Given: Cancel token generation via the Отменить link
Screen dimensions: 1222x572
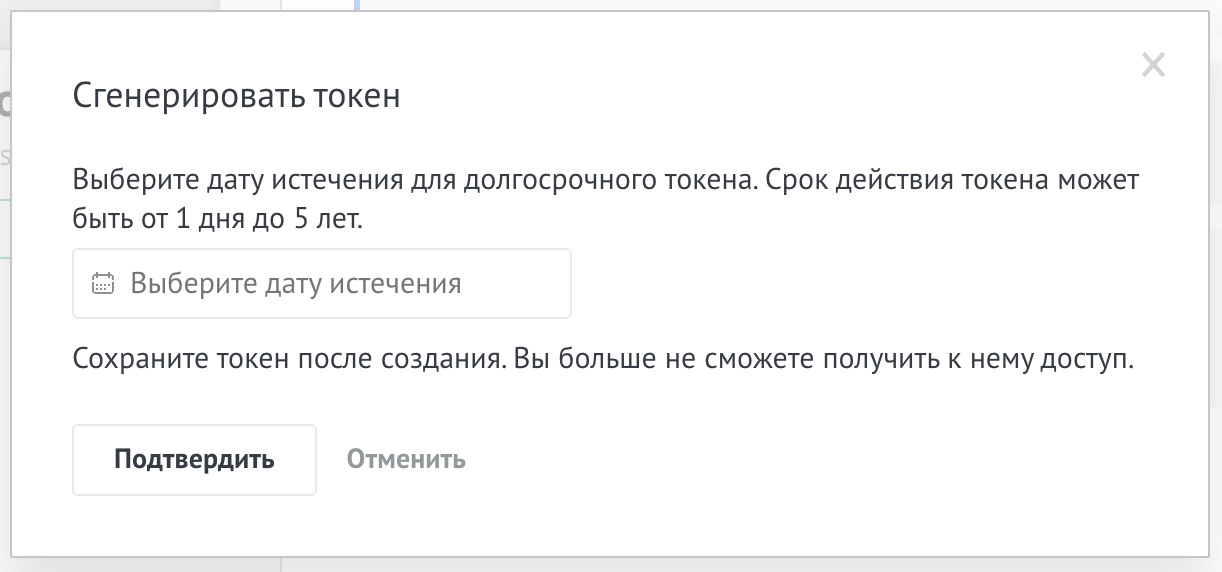Looking at the screenshot, I should [x=406, y=460].
